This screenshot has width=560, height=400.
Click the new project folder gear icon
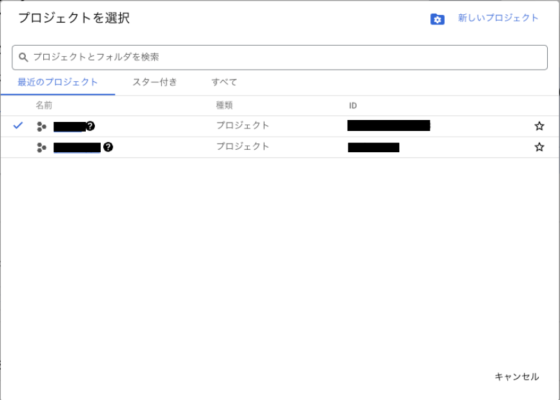(x=437, y=19)
